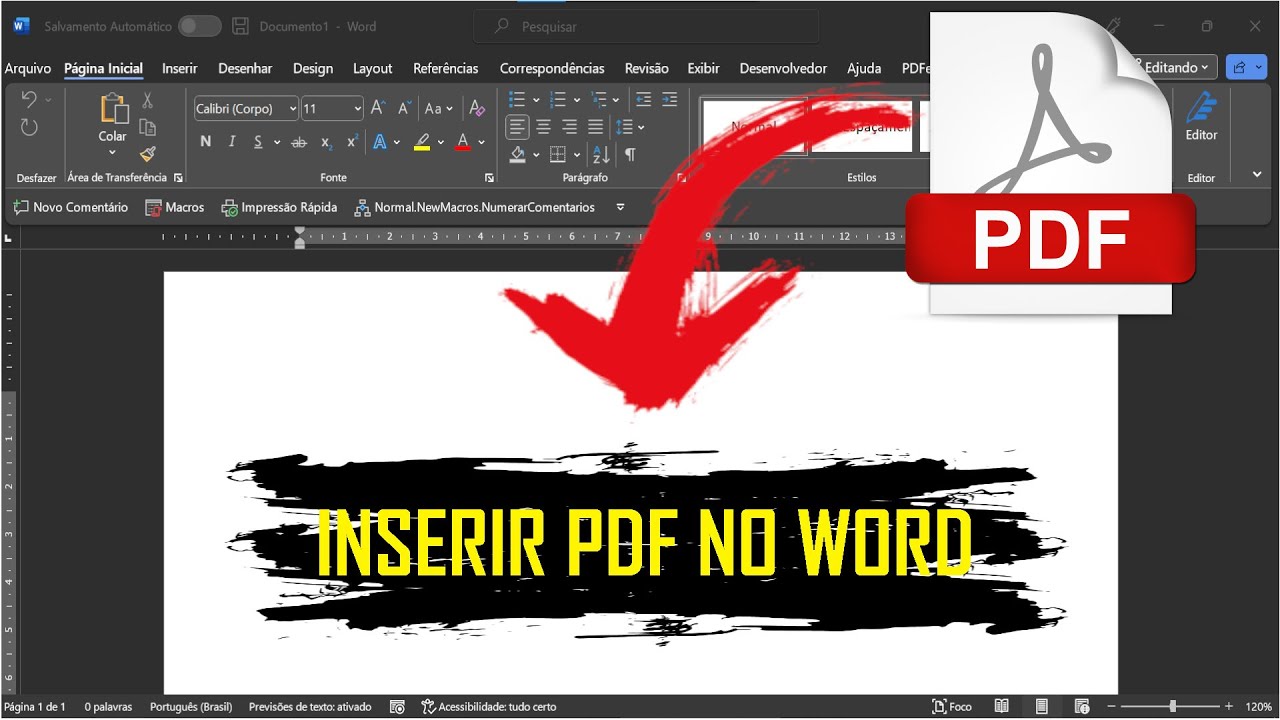Click the blue Share button icon

coord(1246,67)
